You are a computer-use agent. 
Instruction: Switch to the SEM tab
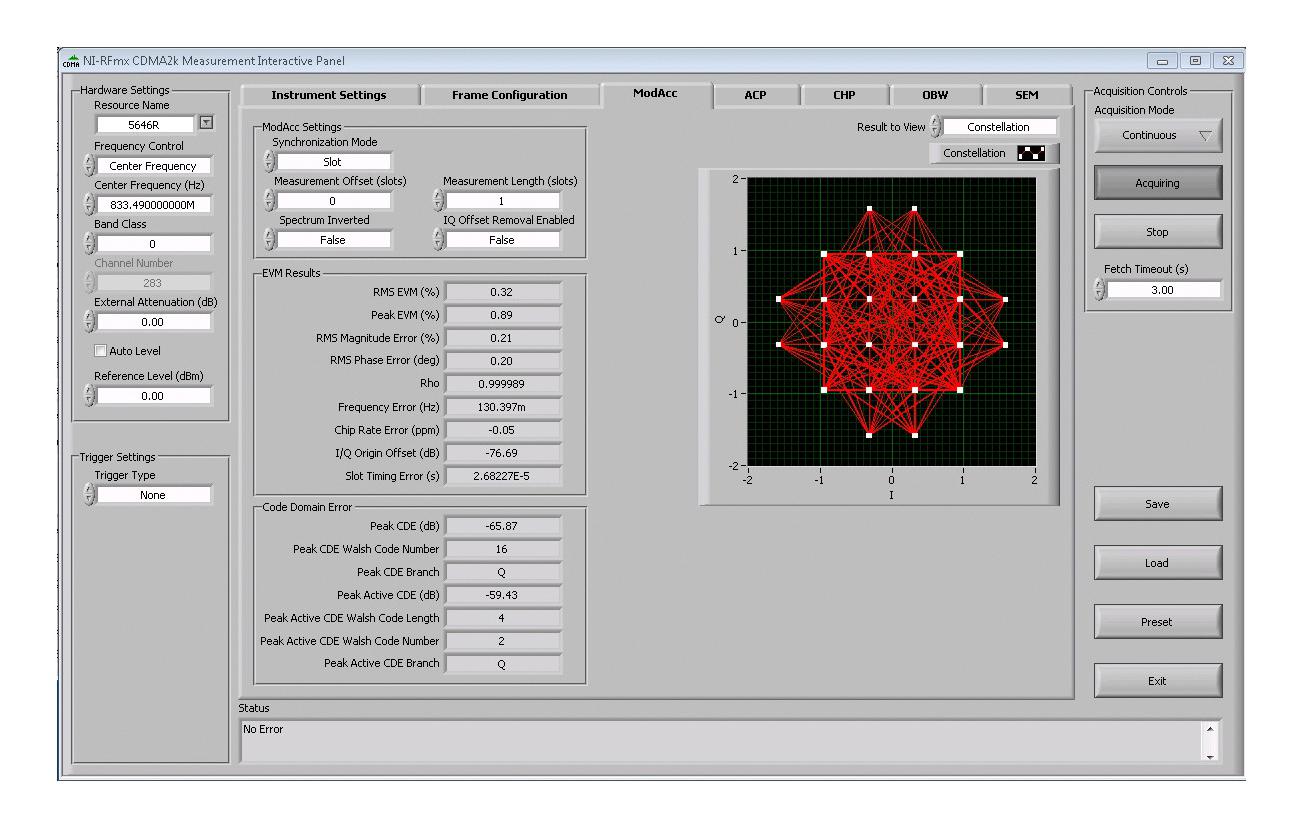(1026, 95)
